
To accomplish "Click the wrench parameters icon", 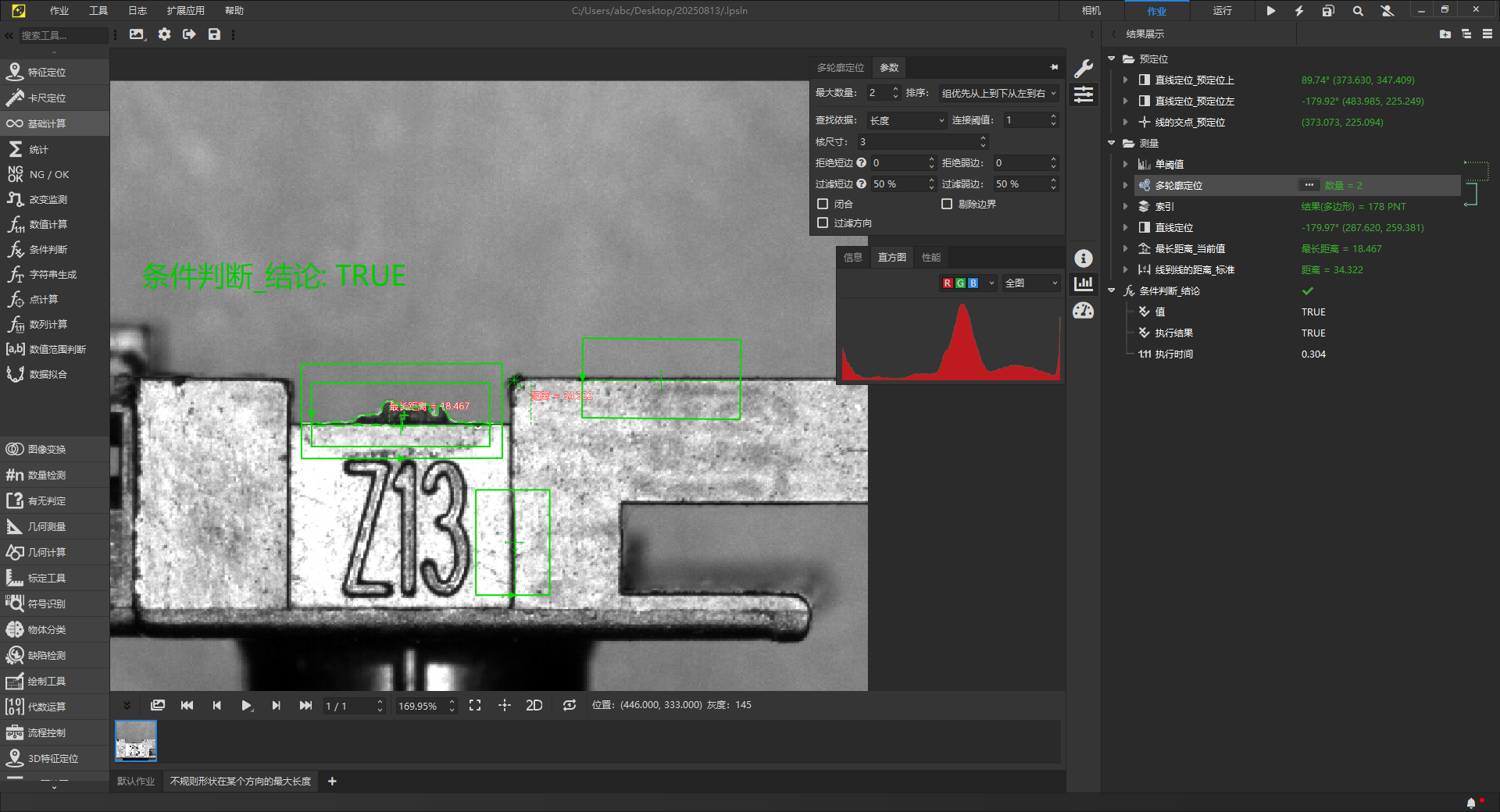I will (x=1084, y=69).
